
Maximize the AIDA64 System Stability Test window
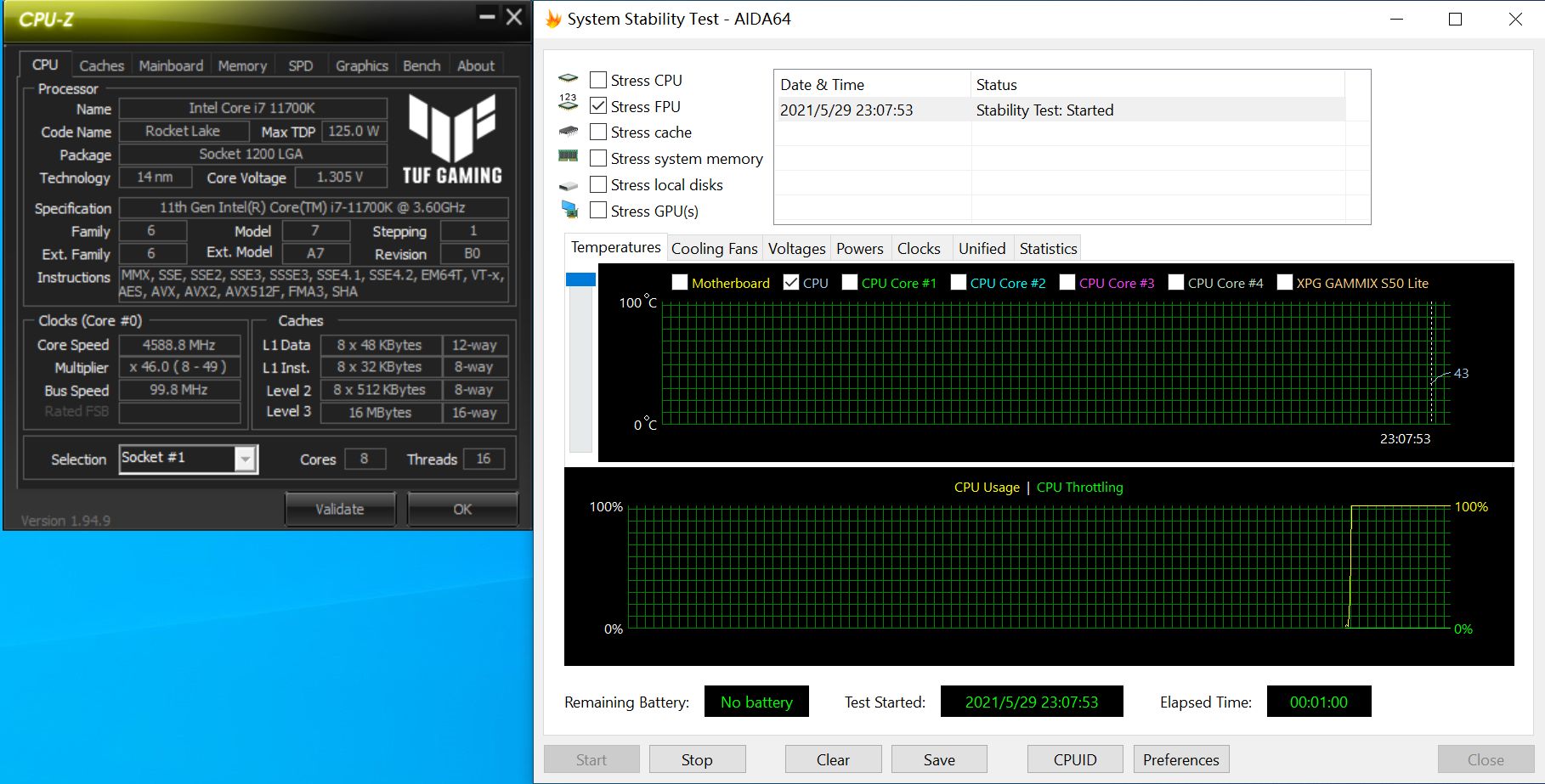pyautogui.click(x=1455, y=19)
